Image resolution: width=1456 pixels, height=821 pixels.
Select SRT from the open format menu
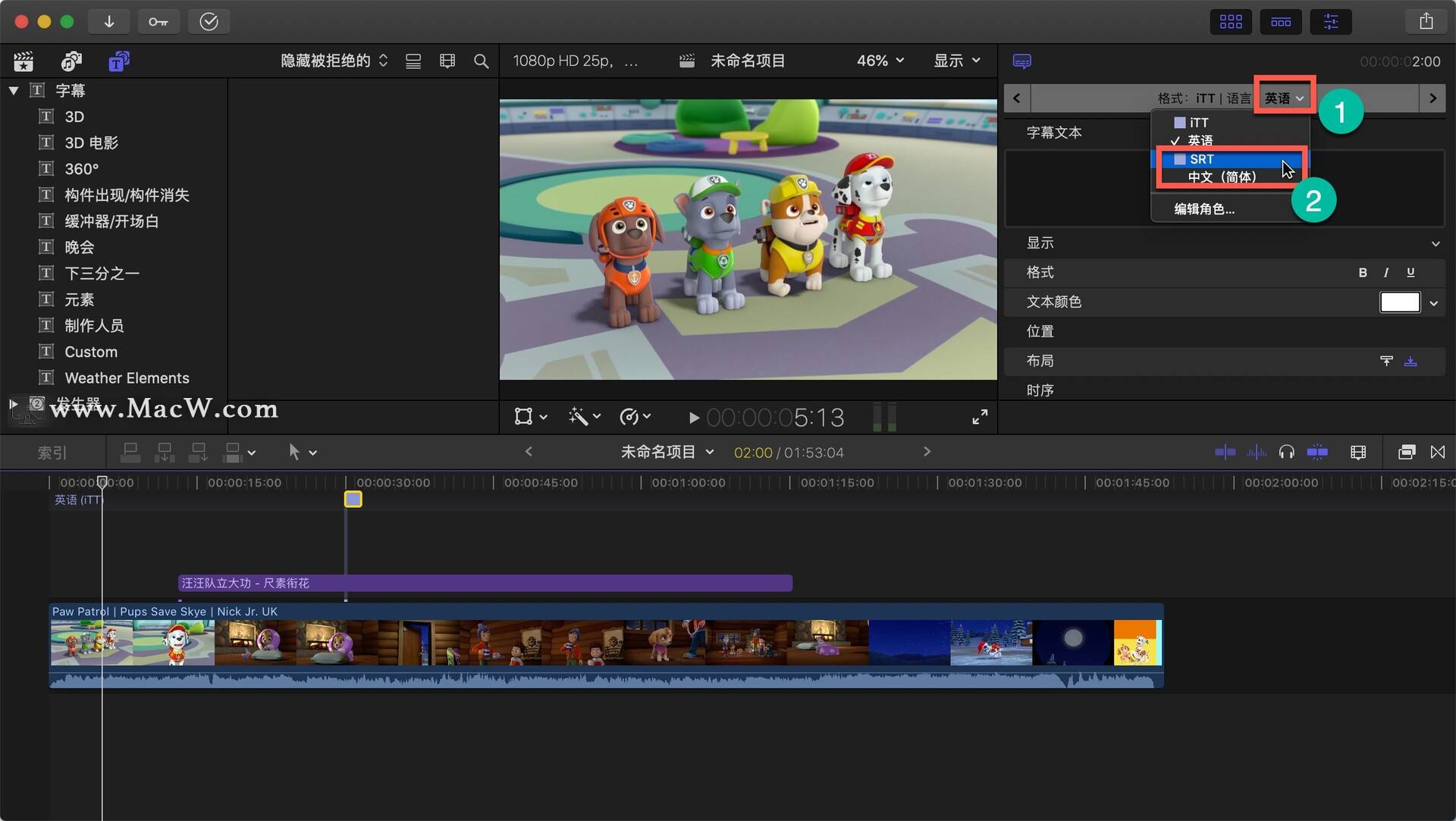click(1200, 159)
